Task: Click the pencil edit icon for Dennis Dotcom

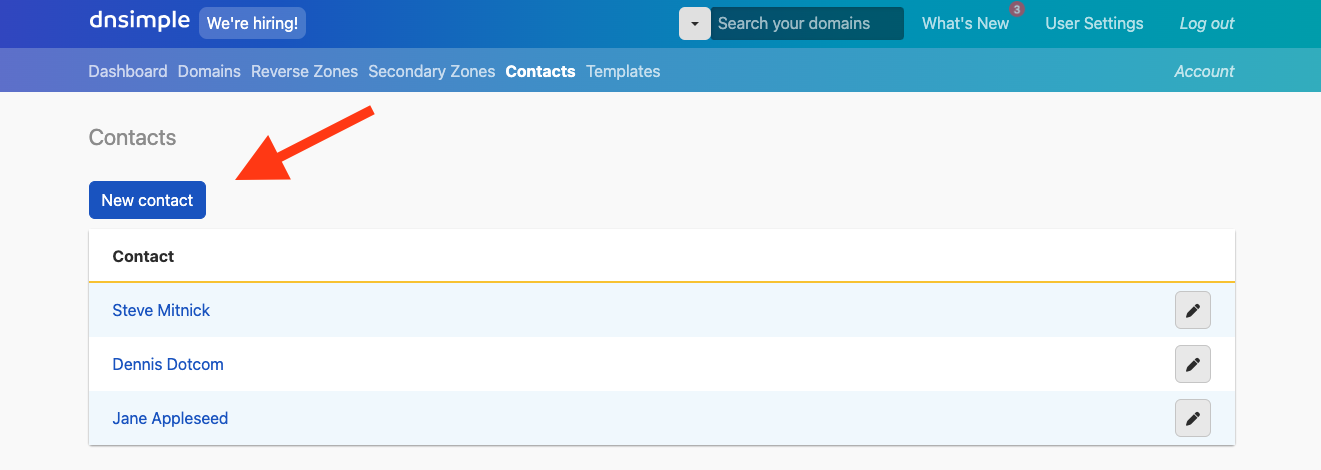Action: pyautogui.click(x=1192, y=365)
